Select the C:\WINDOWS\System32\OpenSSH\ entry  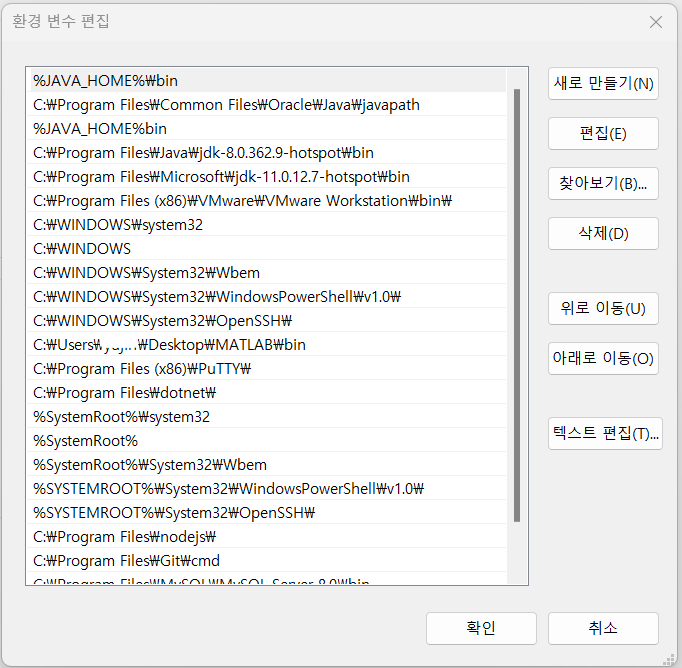(267, 321)
